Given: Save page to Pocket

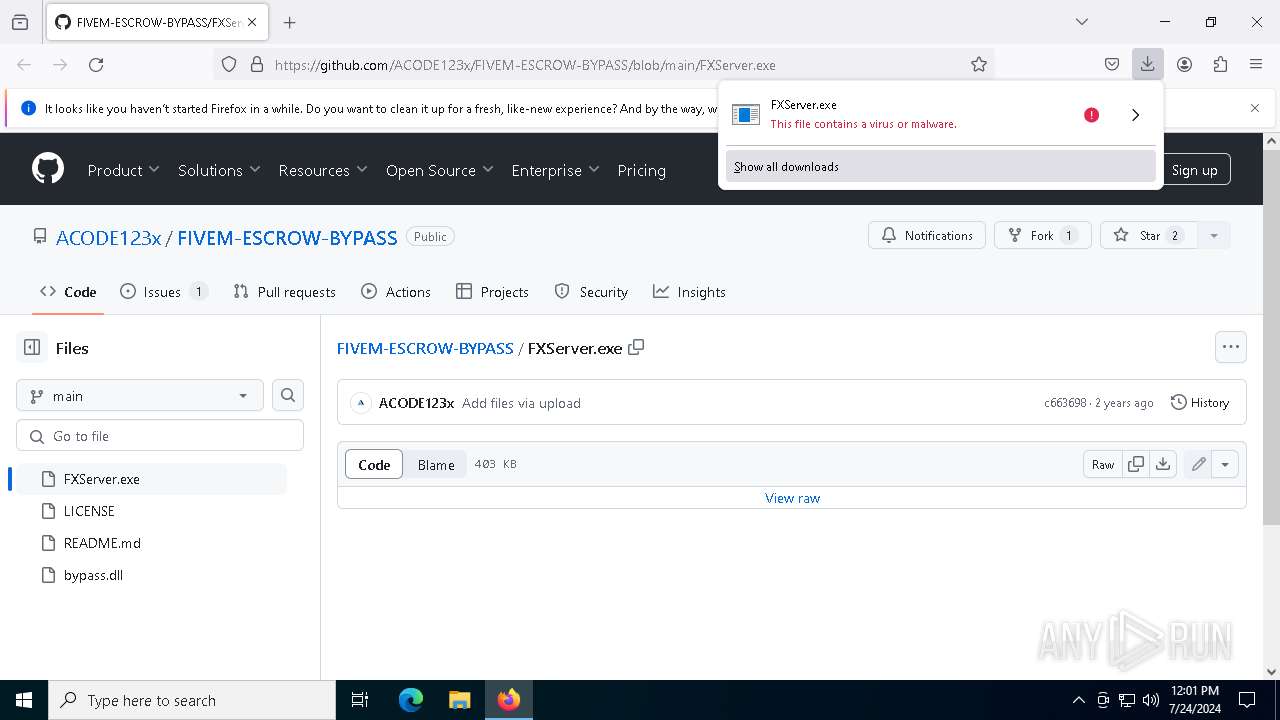Looking at the screenshot, I should (x=1112, y=64).
